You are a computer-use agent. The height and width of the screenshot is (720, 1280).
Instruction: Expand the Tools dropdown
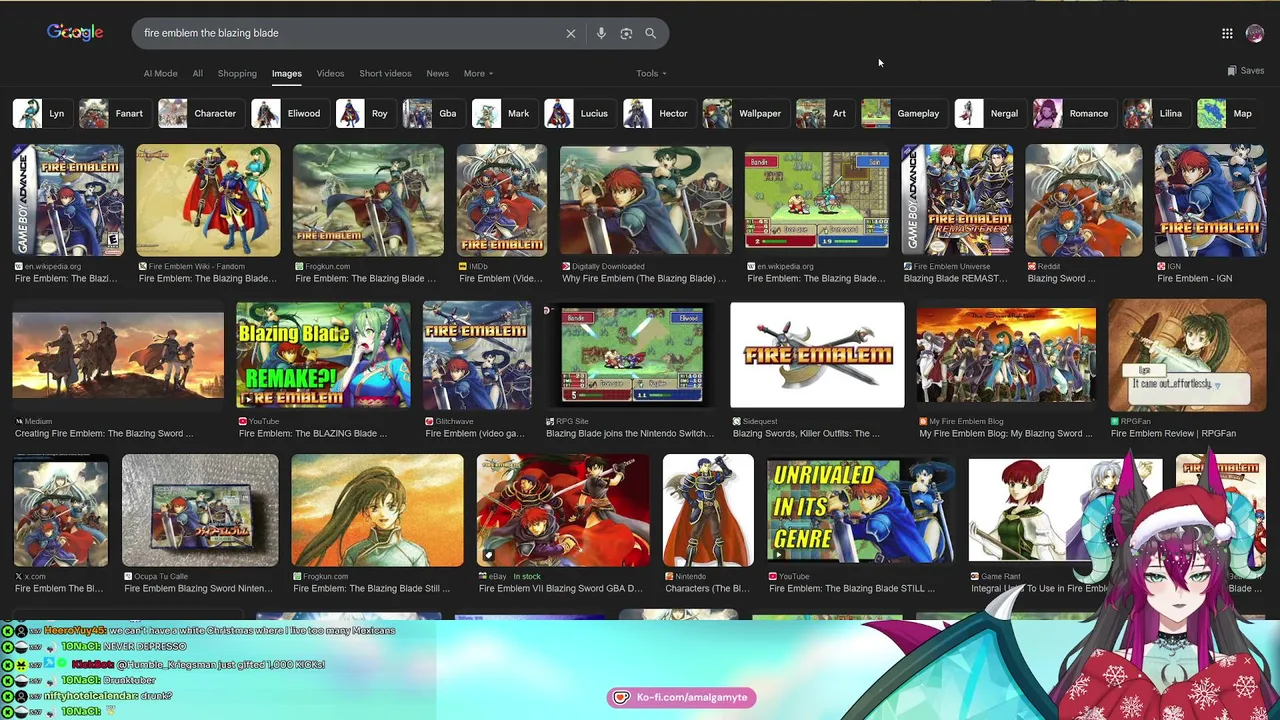651,73
